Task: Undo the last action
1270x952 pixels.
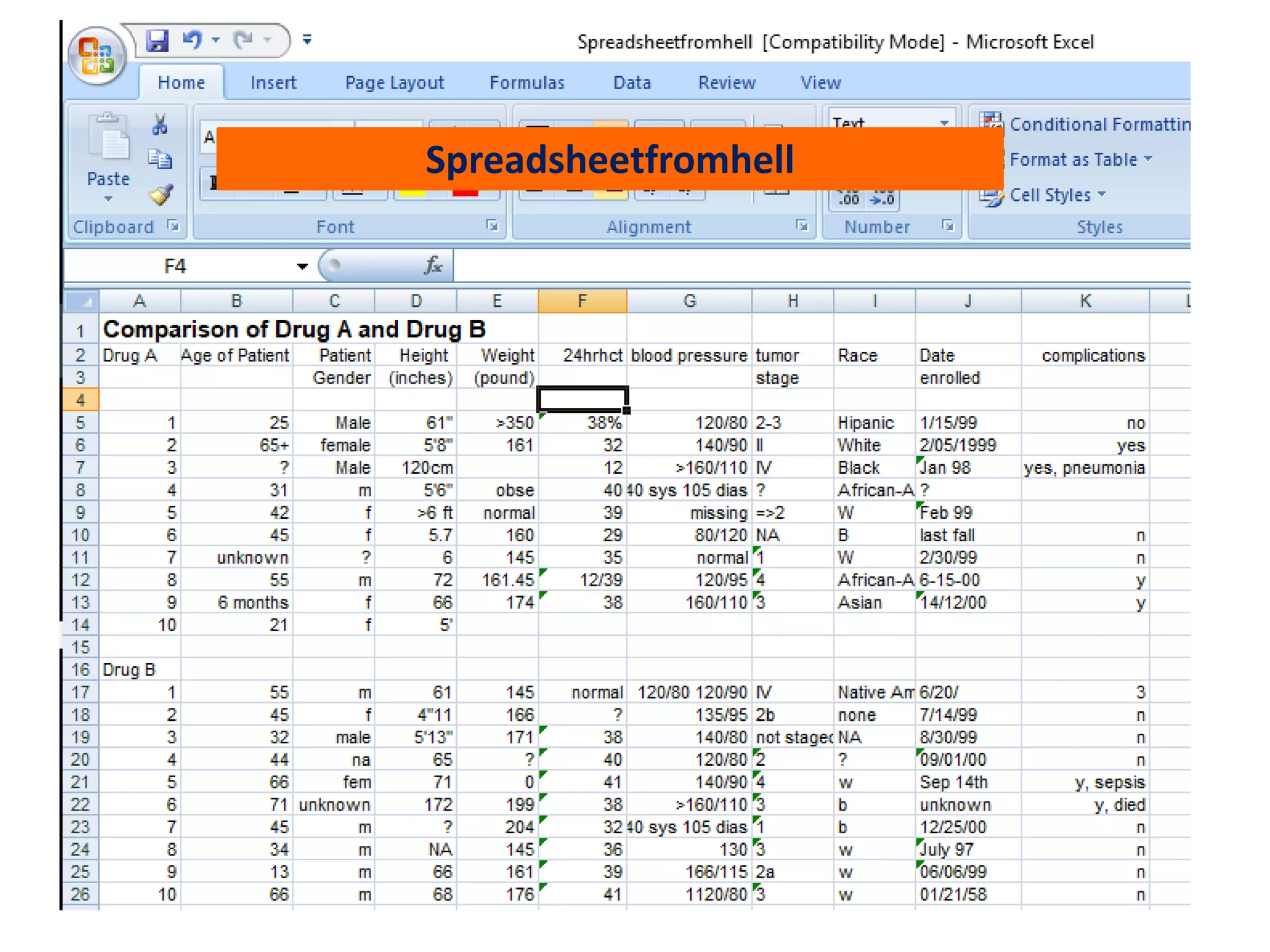Action: (x=193, y=40)
